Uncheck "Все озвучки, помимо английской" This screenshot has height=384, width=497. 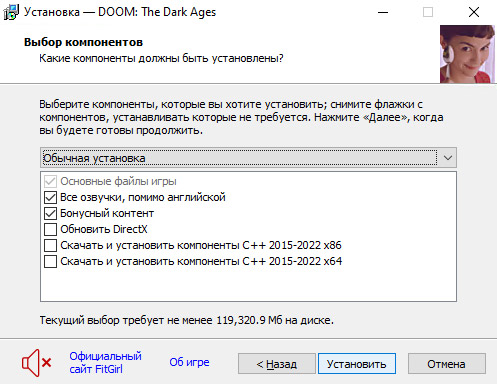[50, 197]
